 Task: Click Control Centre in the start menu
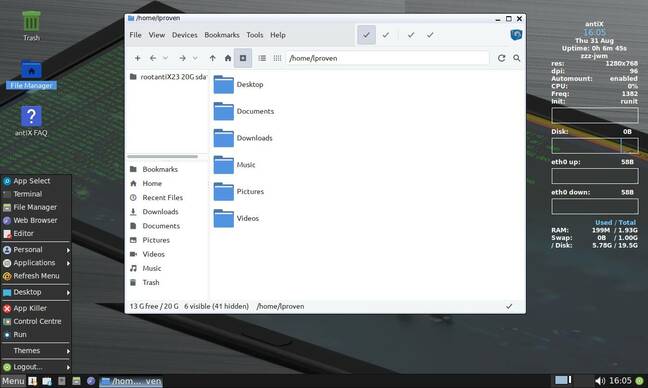pyautogui.click(x=36, y=321)
